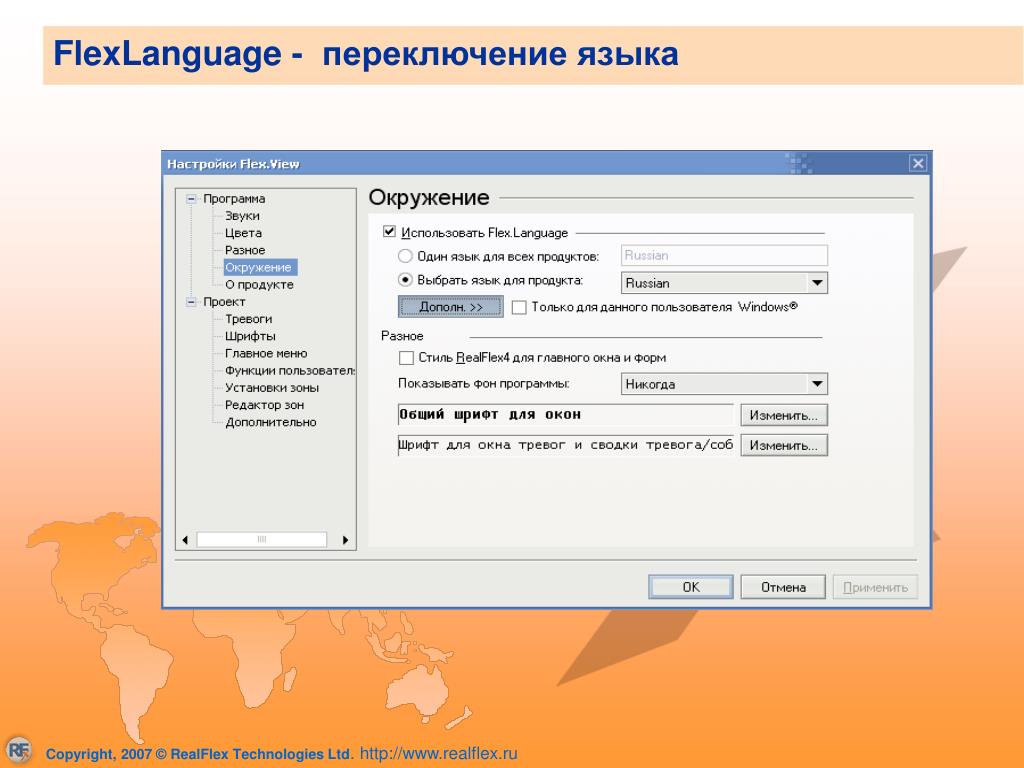1024x768 pixels.
Task: Select Тревоги under Проект
Action: click(x=248, y=319)
